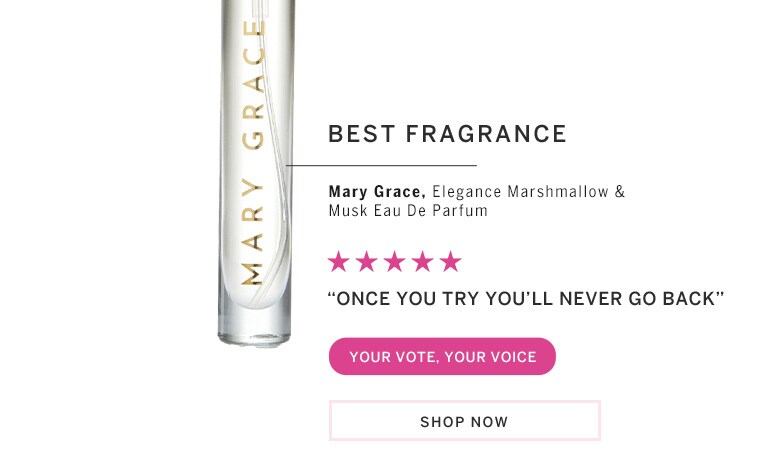
Task: Click the first pink rating star
Action: [x=338, y=262]
